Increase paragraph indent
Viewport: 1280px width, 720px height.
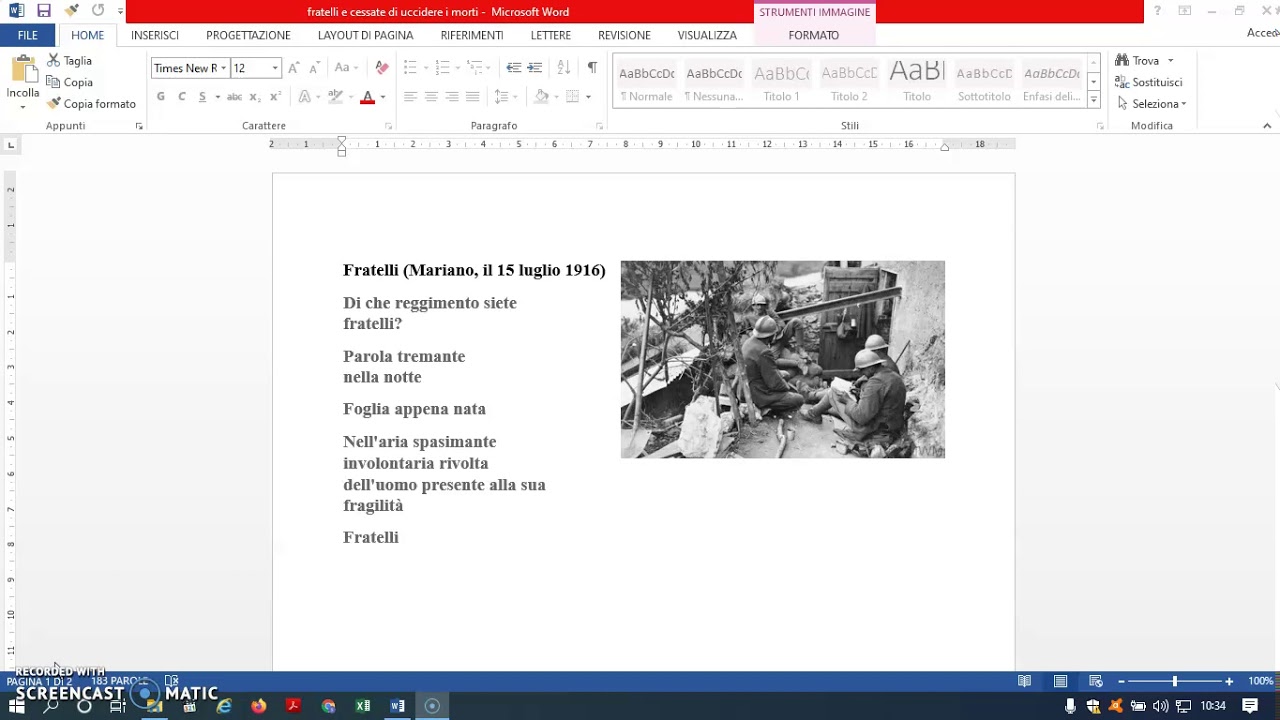[535, 68]
